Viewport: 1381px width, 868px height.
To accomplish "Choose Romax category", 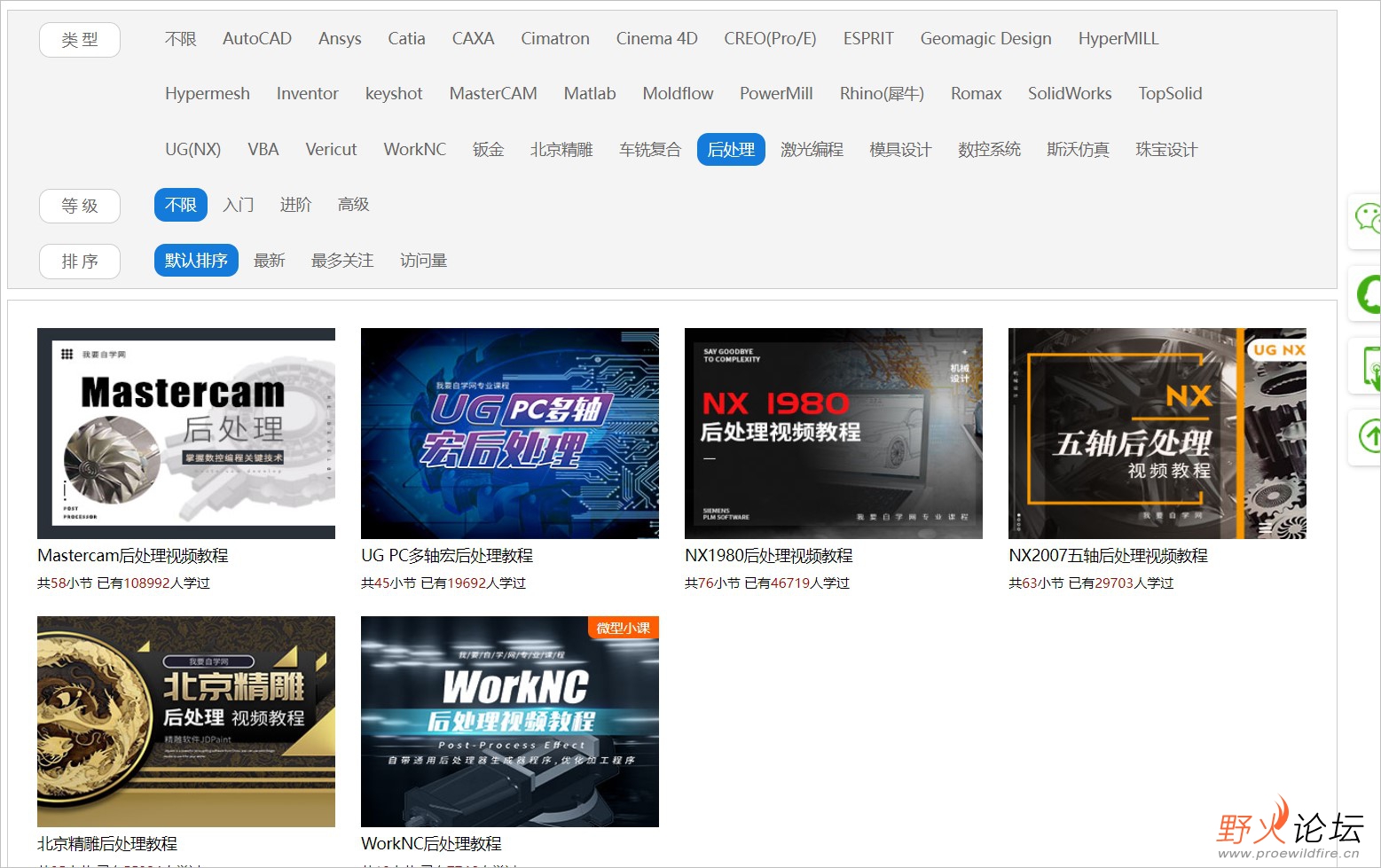I will (976, 94).
